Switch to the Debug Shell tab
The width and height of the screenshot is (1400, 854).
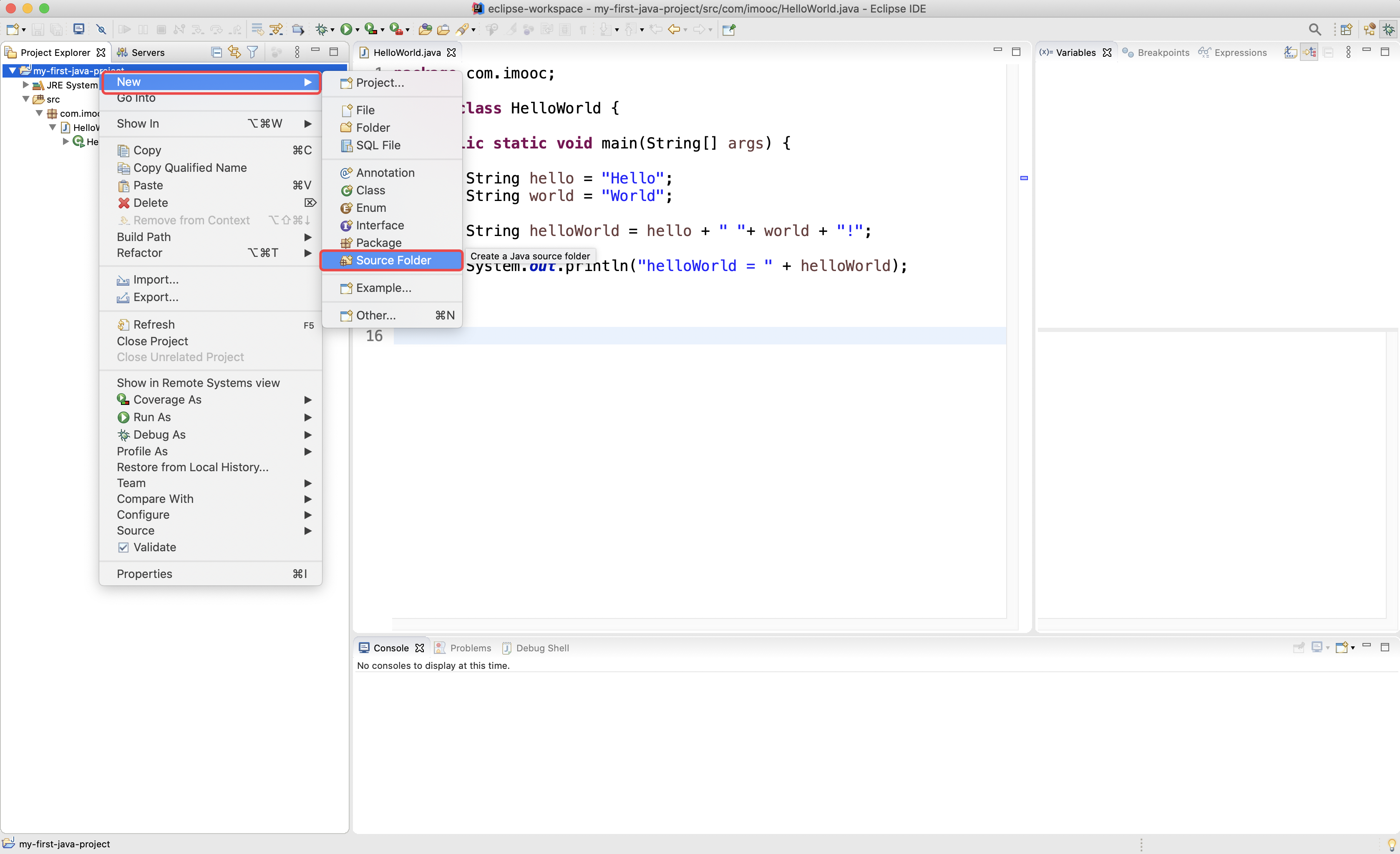(x=535, y=648)
